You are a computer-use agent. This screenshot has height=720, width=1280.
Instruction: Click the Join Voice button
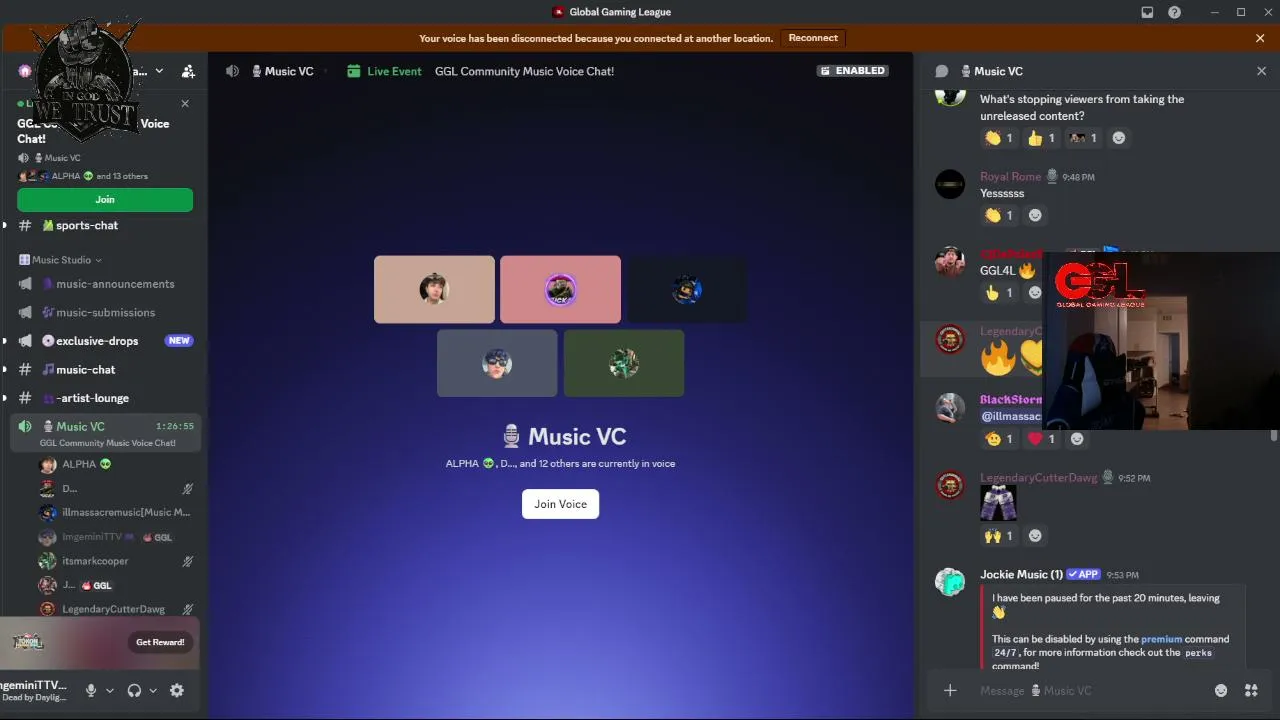(560, 504)
